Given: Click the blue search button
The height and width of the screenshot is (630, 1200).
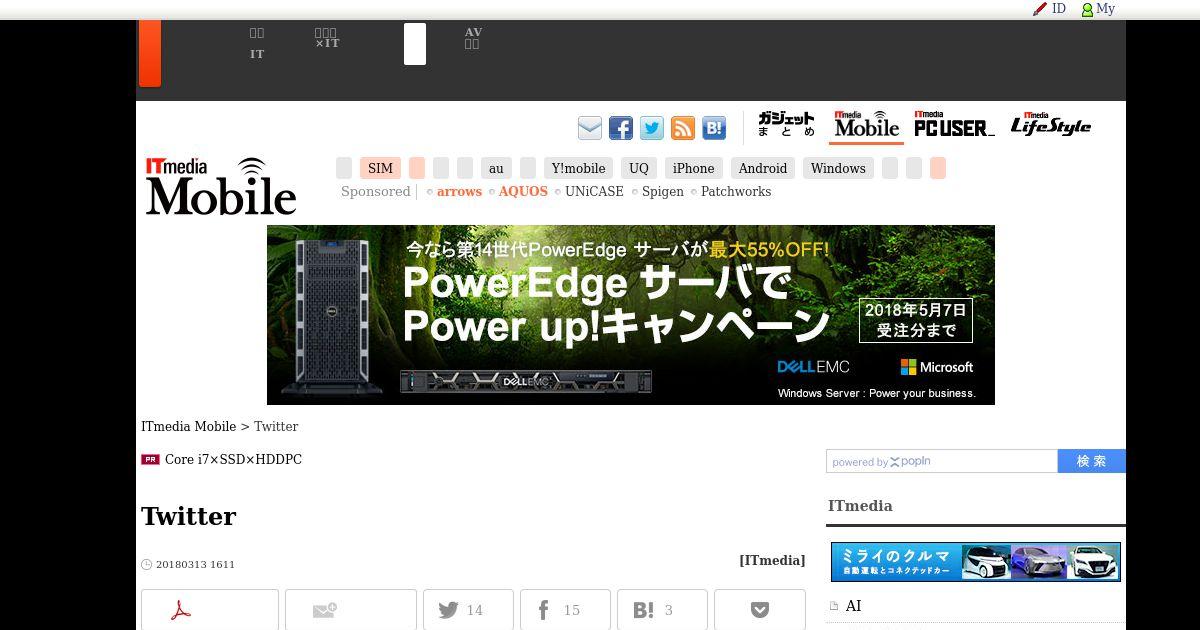Looking at the screenshot, I should click(1092, 461).
